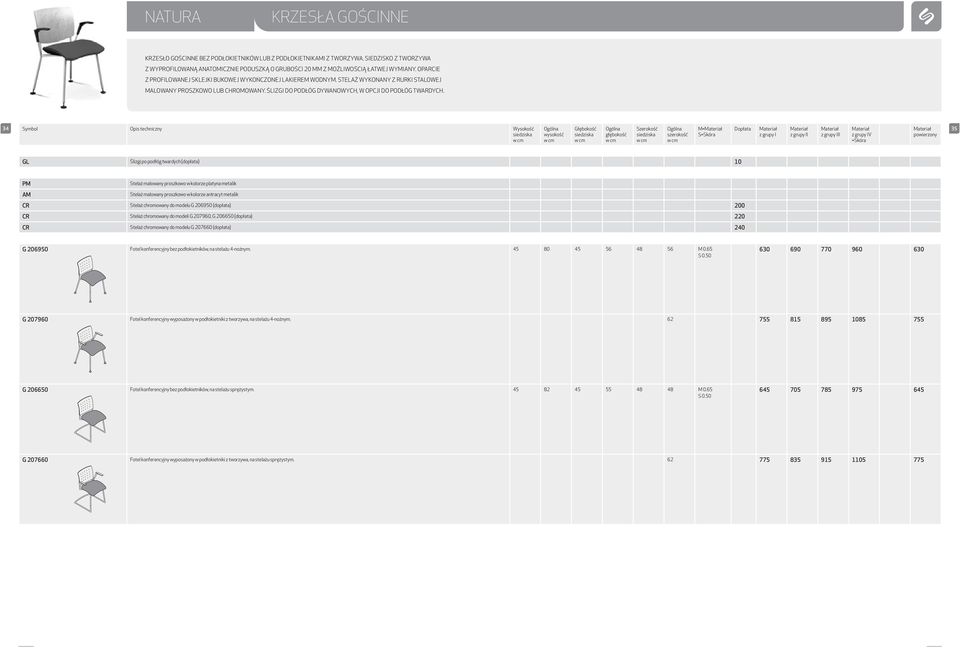
Task: Click the Głębokość siedziska column header
Action: [x=585, y=135]
